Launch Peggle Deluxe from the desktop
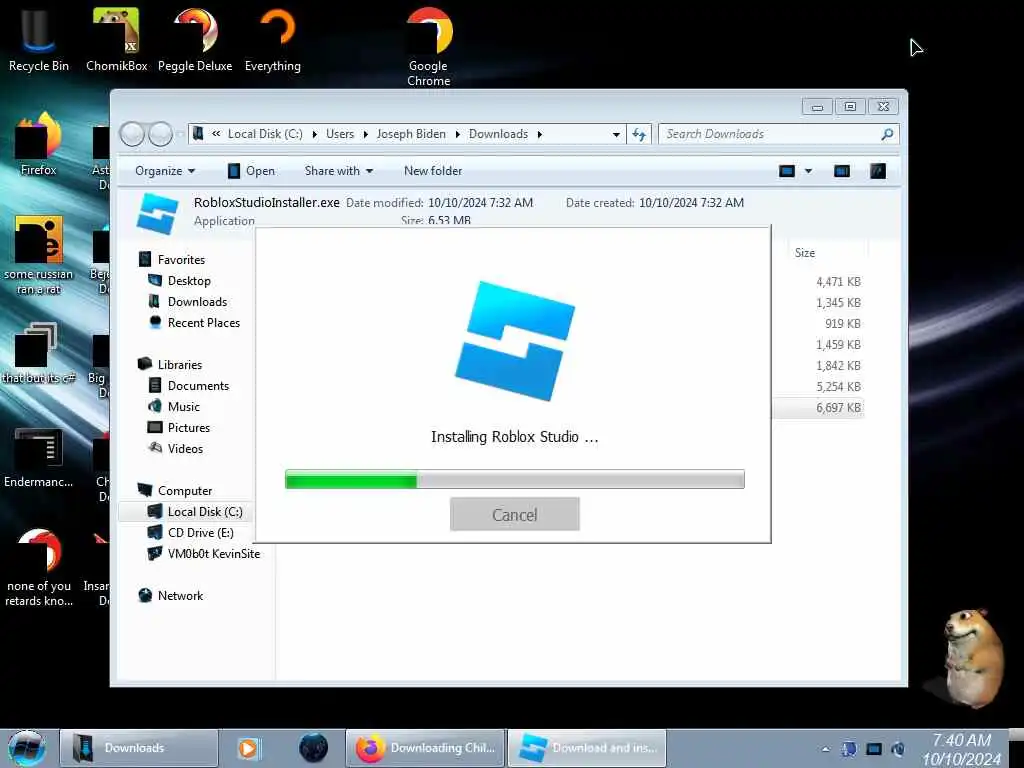This screenshot has width=1024, height=768. pyautogui.click(x=195, y=40)
